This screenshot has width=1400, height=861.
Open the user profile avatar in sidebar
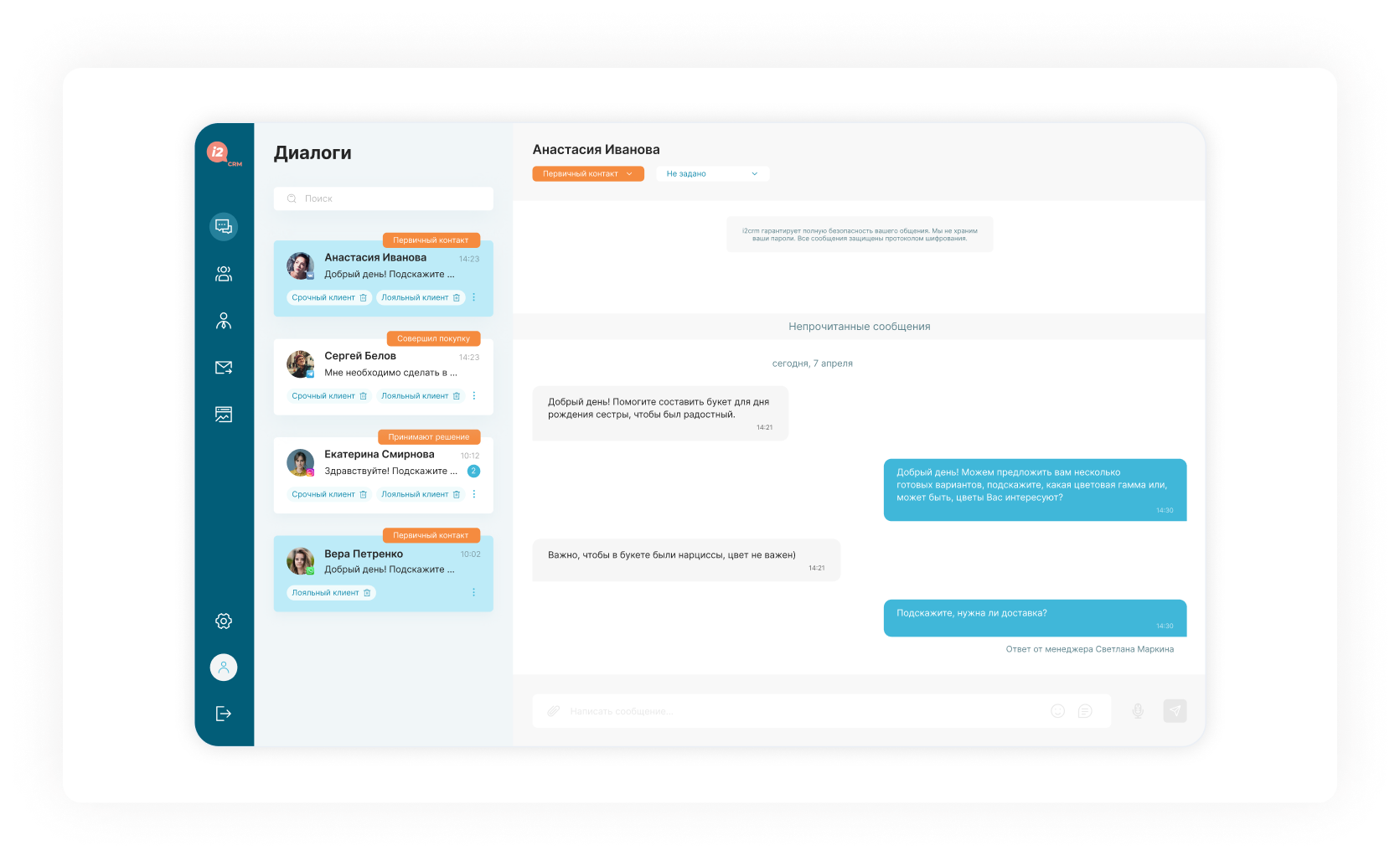pyautogui.click(x=224, y=668)
